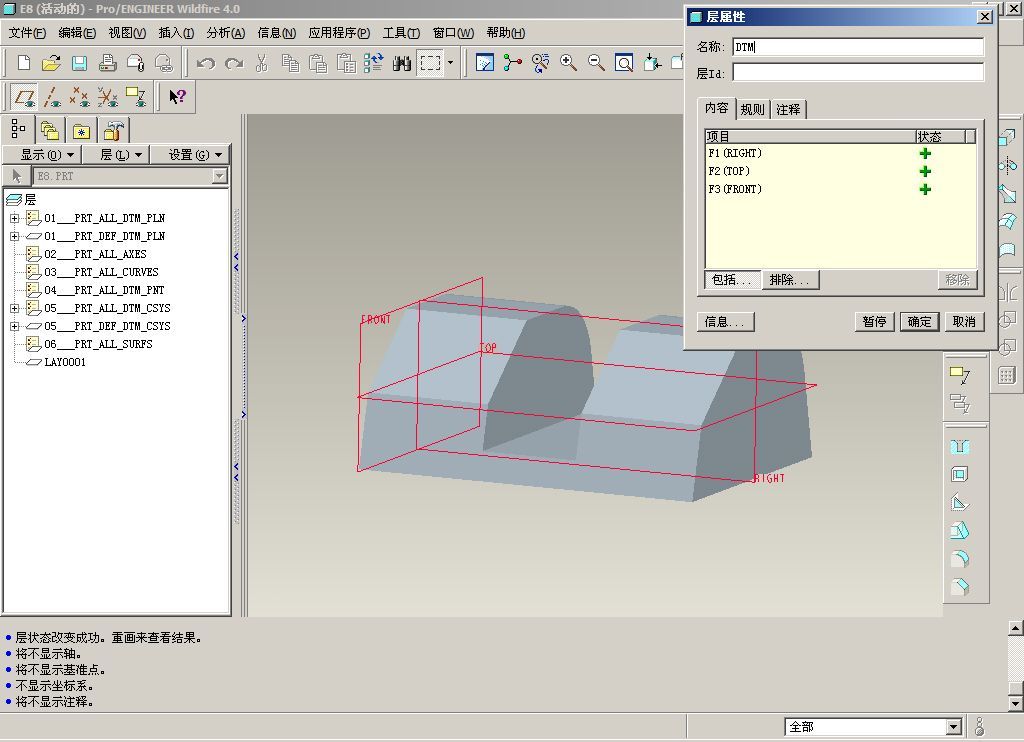The height and width of the screenshot is (742, 1024).
Task: Click the 层Id input field
Action: click(x=857, y=73)
